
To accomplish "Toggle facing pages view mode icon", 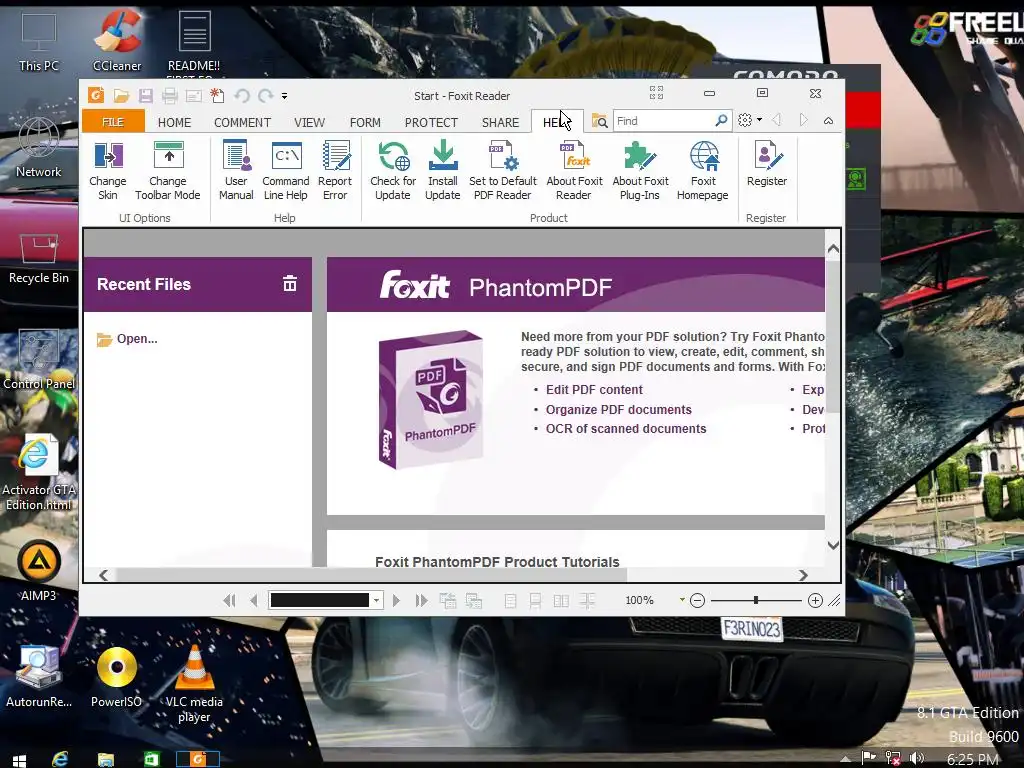I will [561, 601].
